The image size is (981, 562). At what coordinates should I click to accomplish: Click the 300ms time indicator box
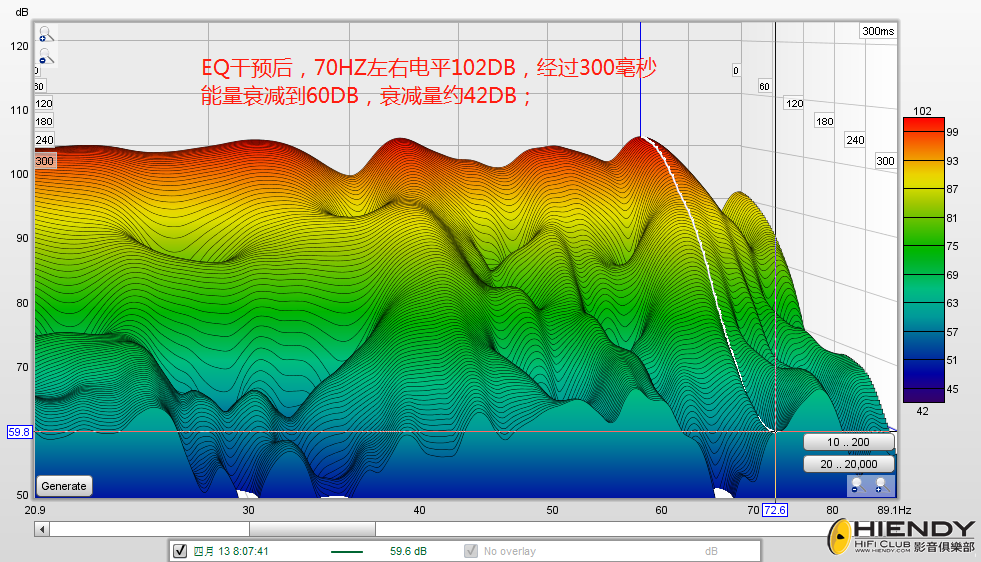click(877, 31)
